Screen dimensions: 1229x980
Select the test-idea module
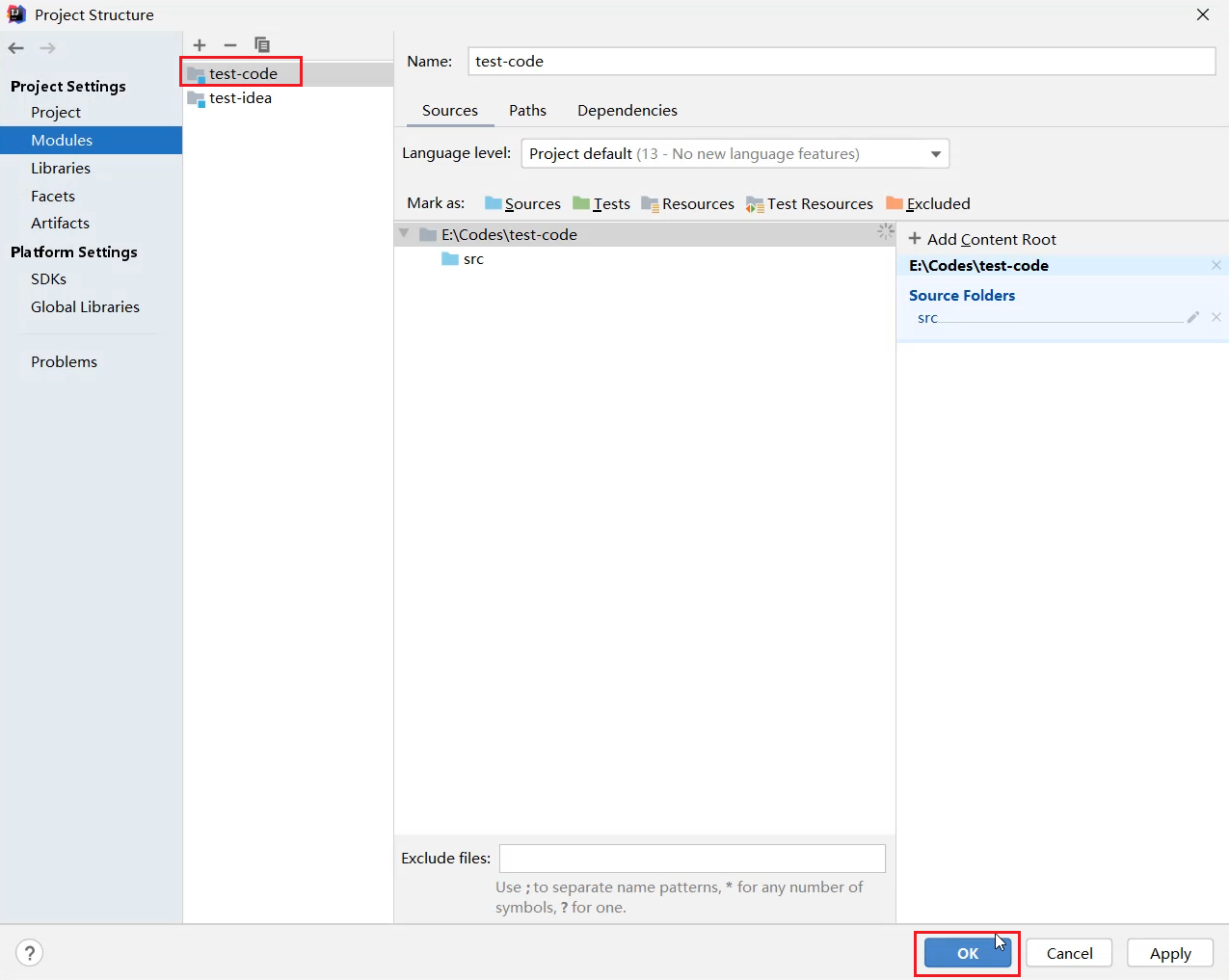pos(240,98)
